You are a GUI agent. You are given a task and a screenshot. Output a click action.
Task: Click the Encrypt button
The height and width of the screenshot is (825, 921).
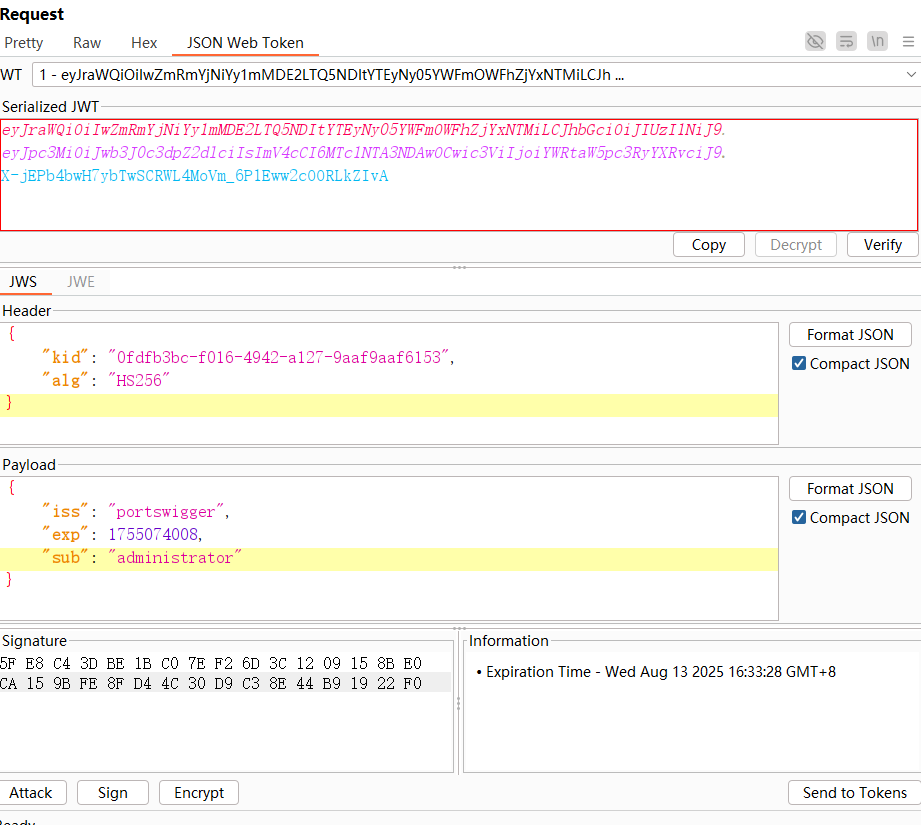click(199, 793)
